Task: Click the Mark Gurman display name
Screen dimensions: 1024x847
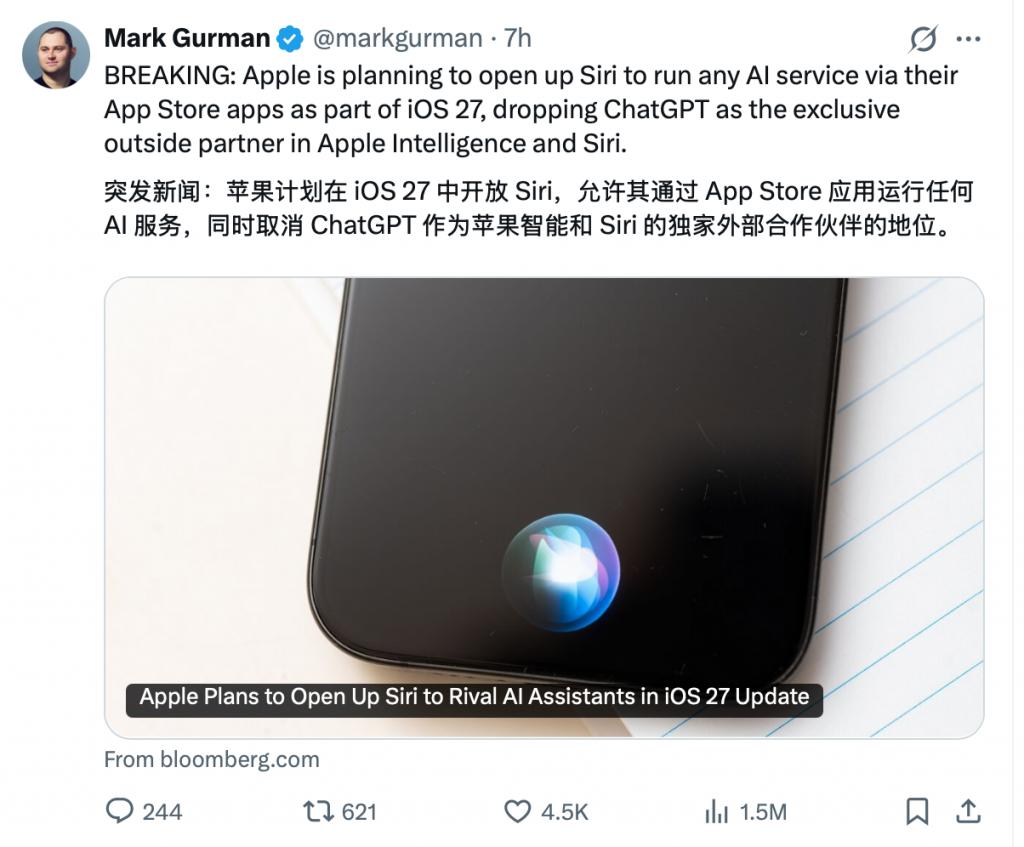Action: coord(187,38)
